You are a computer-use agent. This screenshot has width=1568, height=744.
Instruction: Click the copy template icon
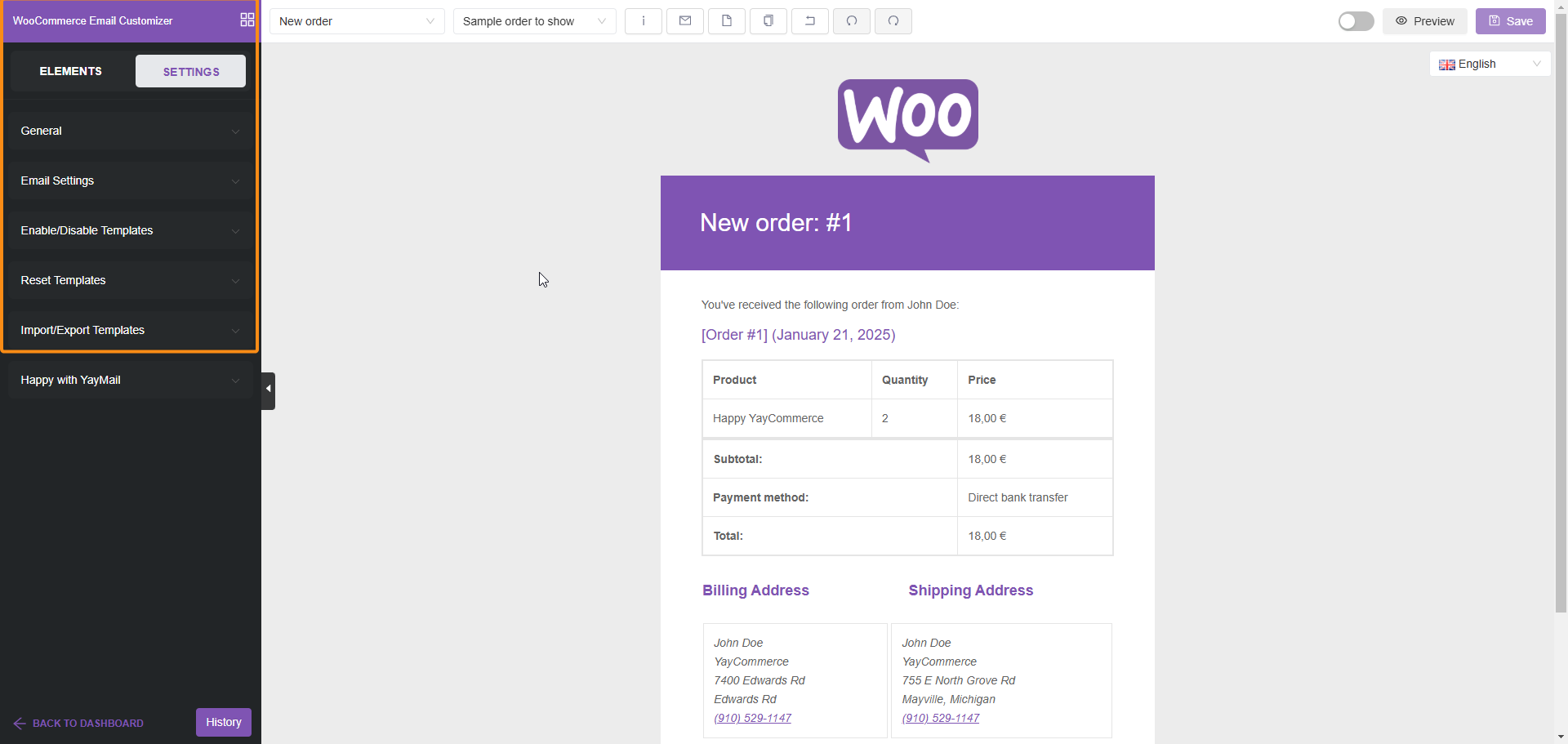click(x=768, y=21)
